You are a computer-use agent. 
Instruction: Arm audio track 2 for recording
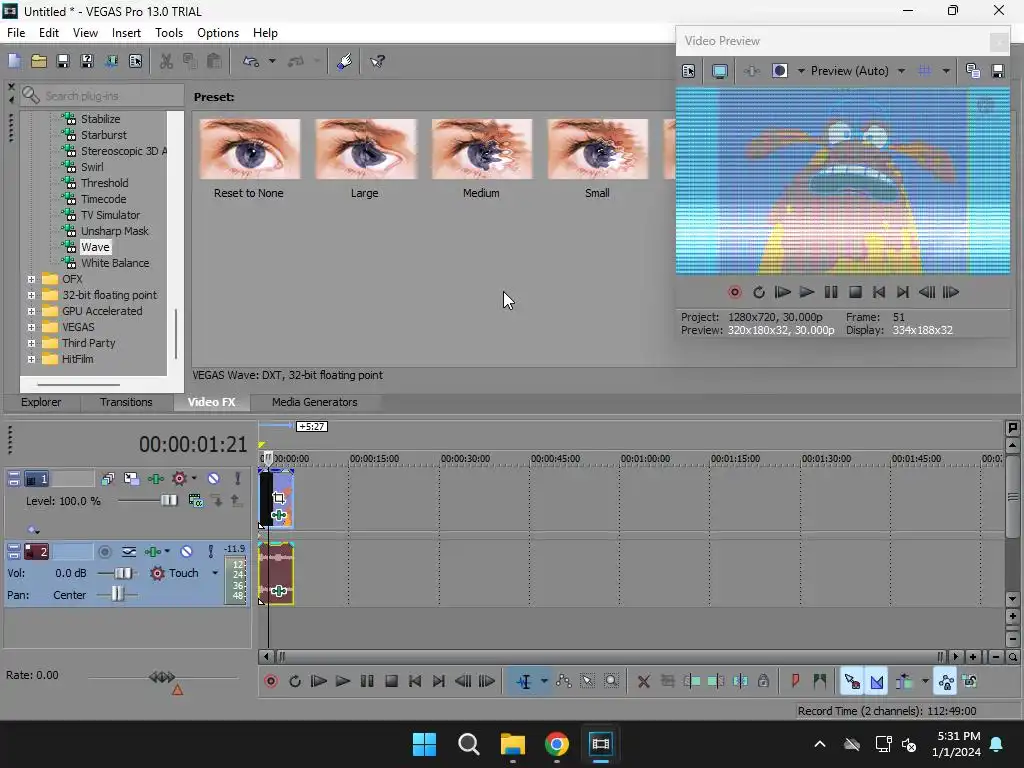(104, 552)
